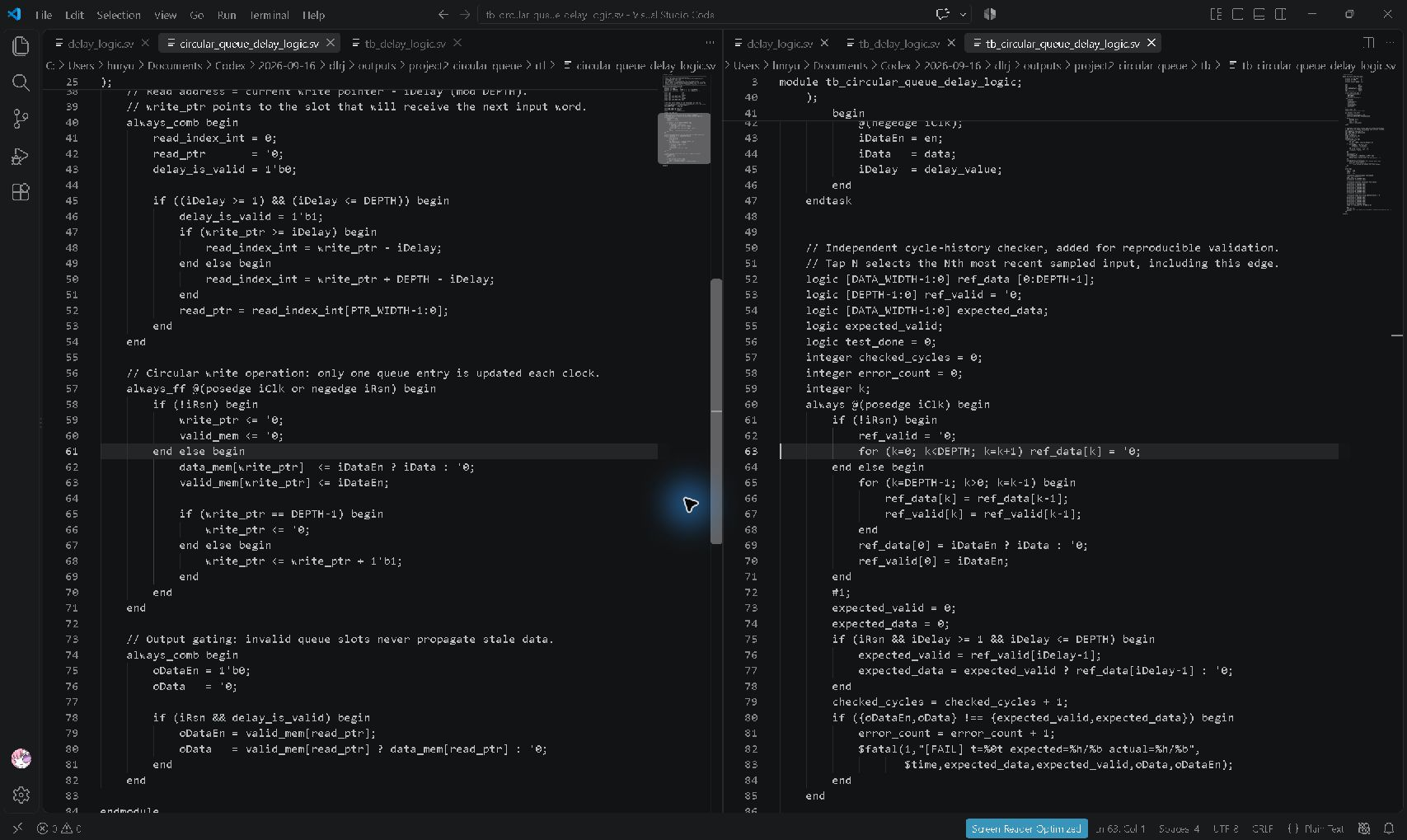Switch to left group's delay_logic.sv tab
This screenshot has width=1407, height=840.
coord(101,43)
